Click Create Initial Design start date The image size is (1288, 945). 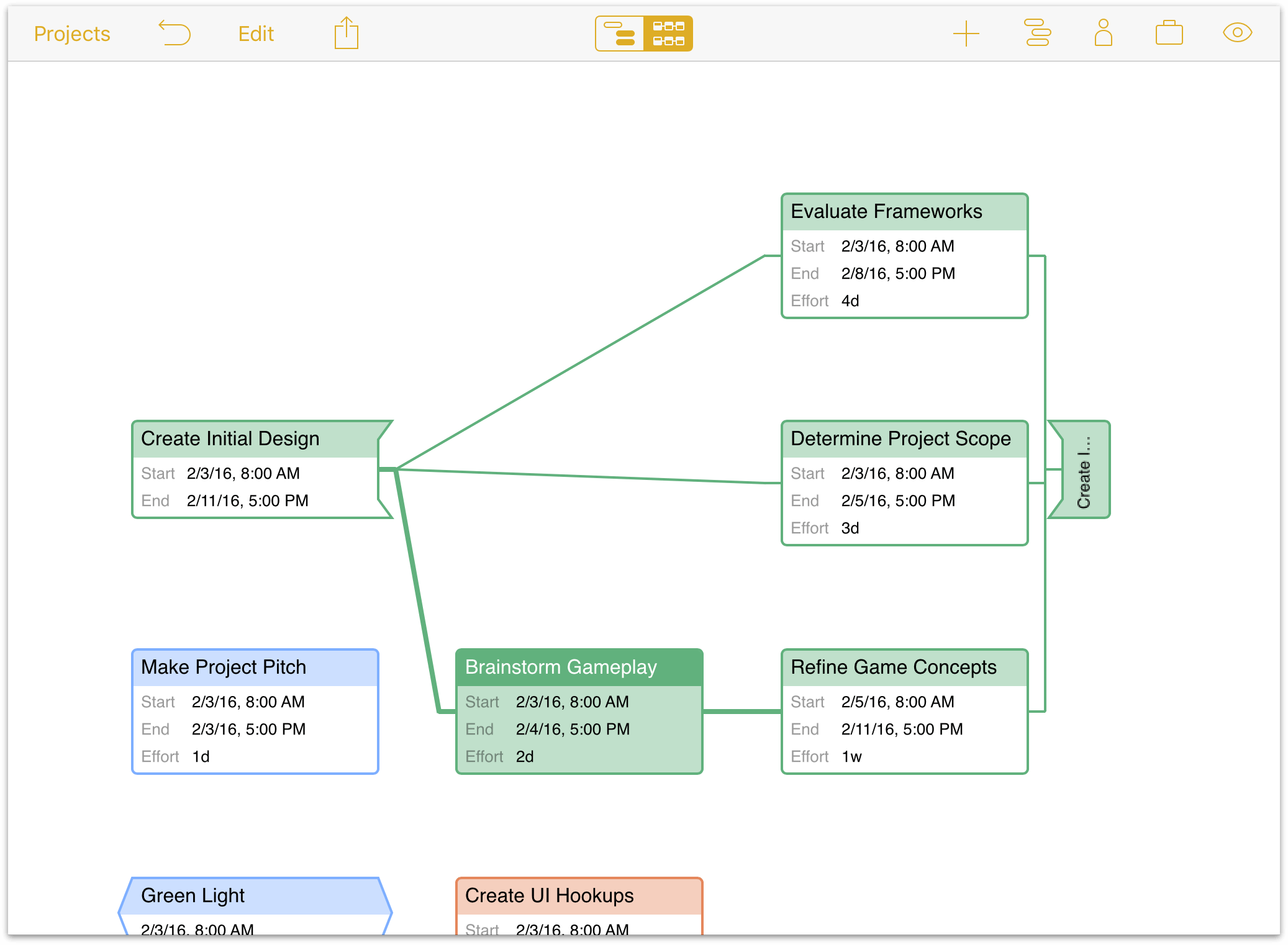[x=243, y=474]
